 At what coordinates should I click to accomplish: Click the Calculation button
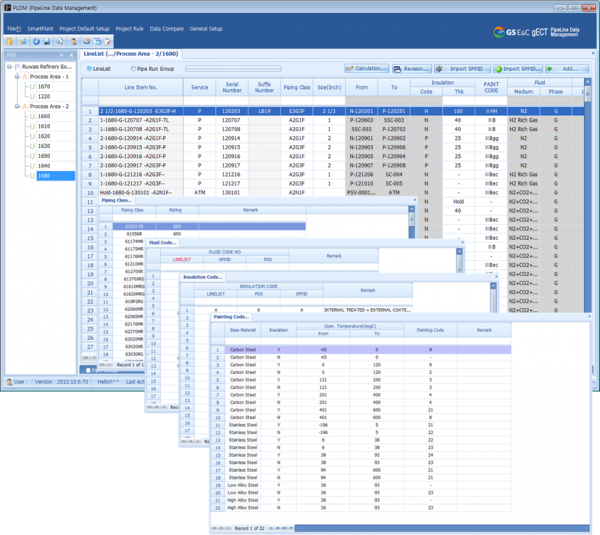[x=370, y=68]
